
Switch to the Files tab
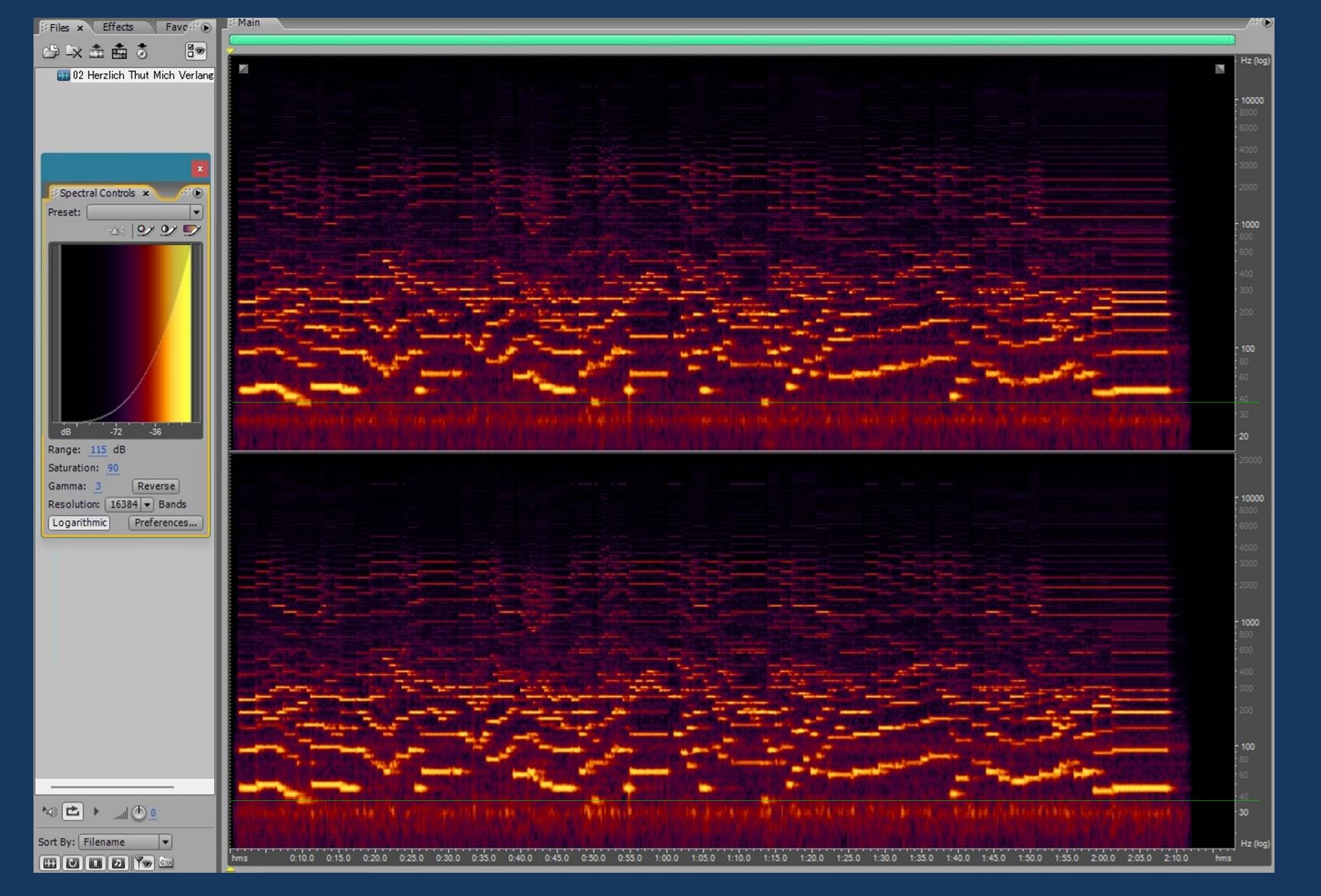(x=59, y=27)
